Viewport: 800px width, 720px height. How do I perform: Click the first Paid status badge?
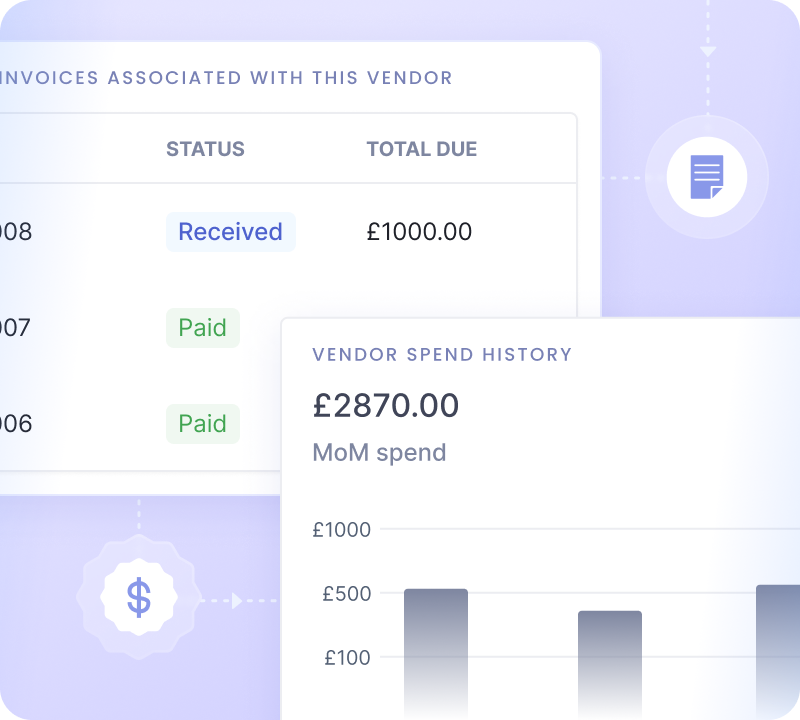(202, 328)
